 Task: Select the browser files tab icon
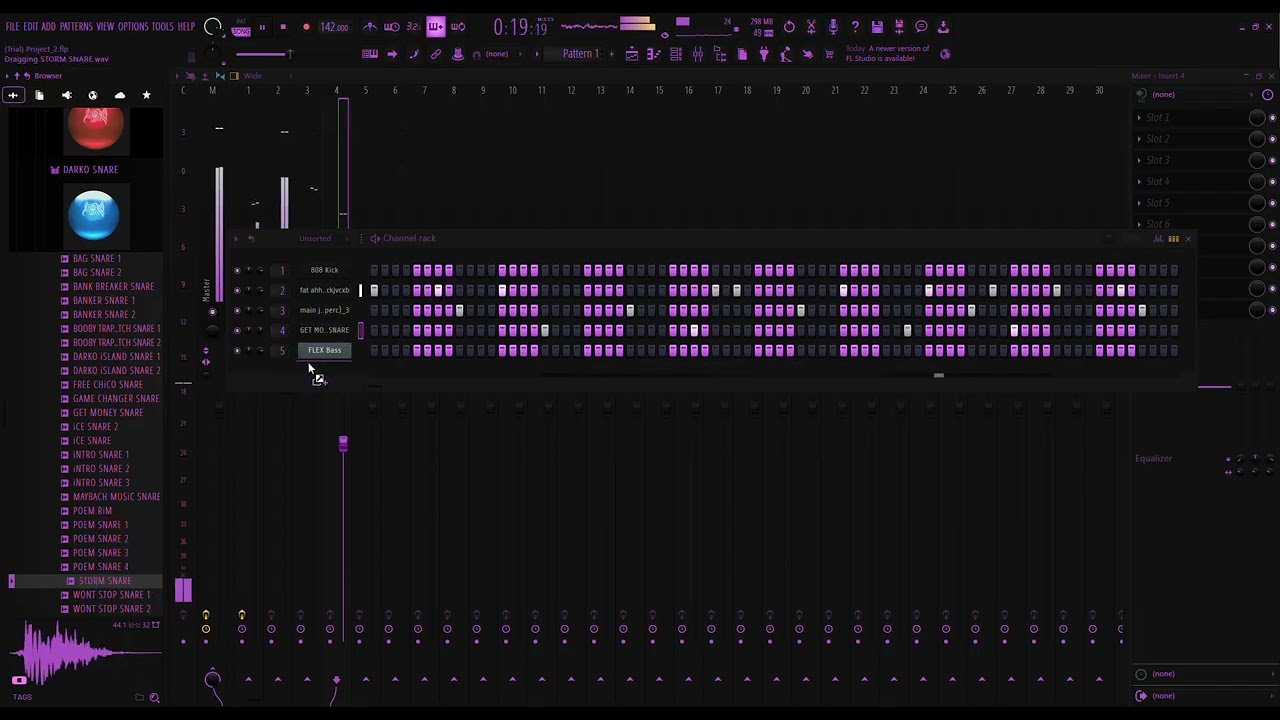pyautogui.click(x=40, y=95)
